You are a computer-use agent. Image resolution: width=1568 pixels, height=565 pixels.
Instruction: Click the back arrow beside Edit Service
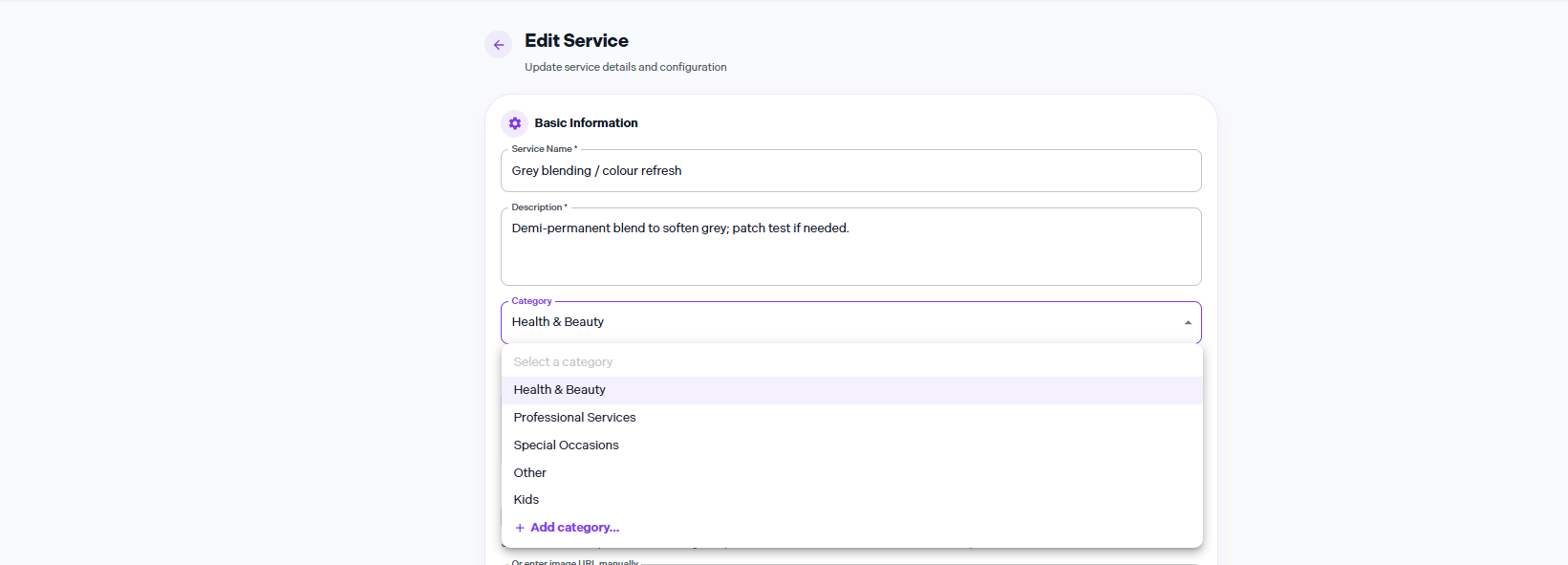point(498,45)
